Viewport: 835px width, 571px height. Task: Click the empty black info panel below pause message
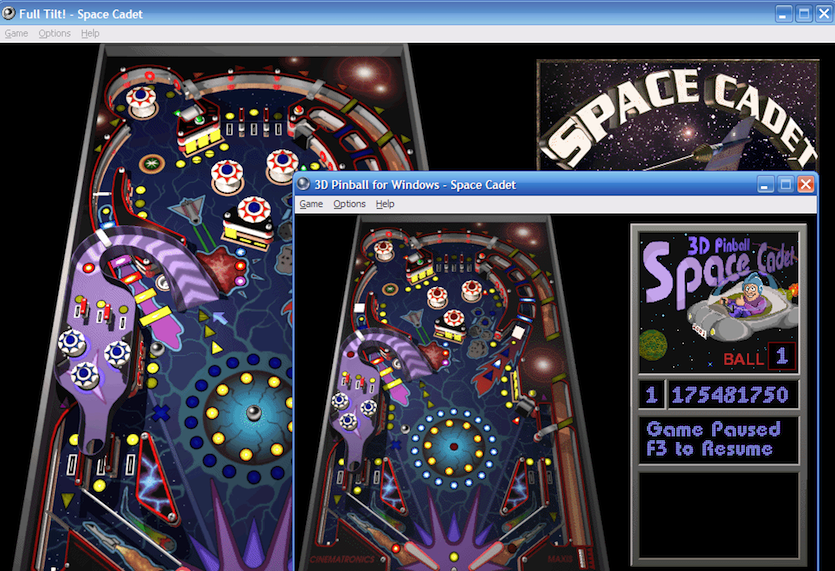click(718, 515)
